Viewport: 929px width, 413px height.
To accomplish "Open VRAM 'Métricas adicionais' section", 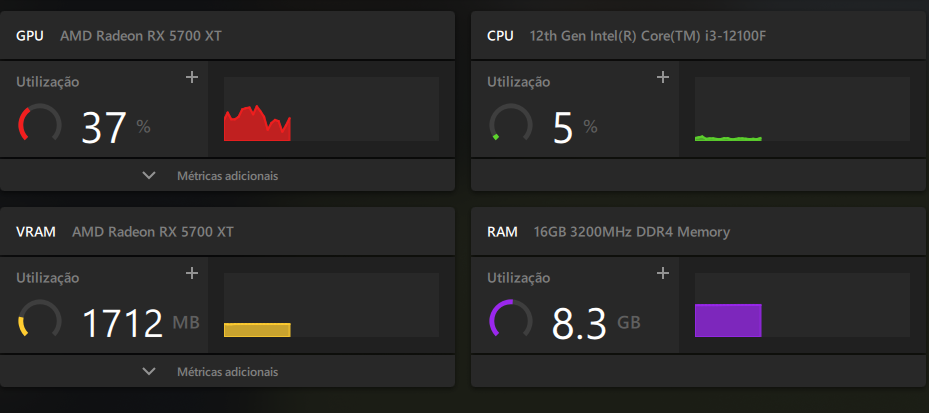I will [x=228, y=372].
